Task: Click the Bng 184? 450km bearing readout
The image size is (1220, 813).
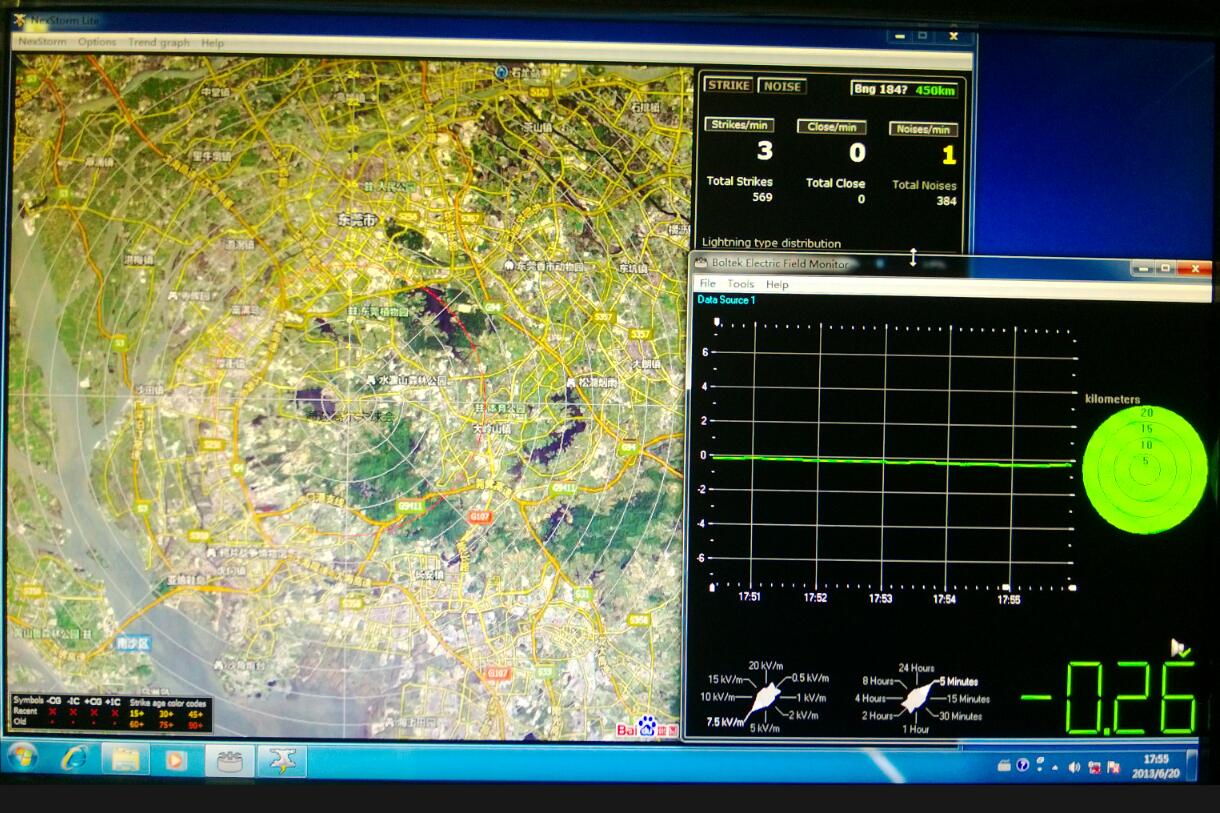Action: coord(904,89)
